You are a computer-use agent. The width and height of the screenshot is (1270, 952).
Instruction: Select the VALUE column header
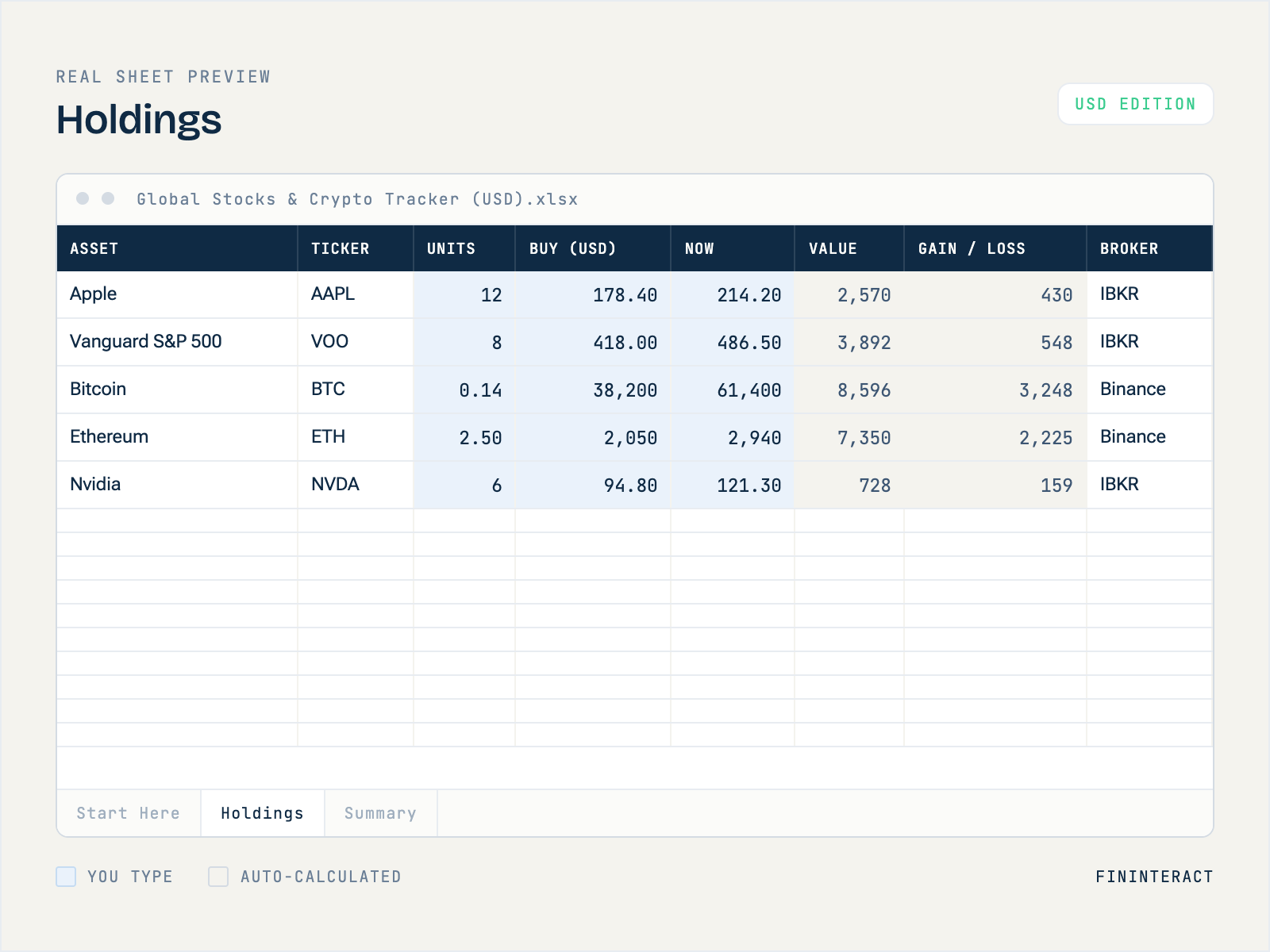[x=849, y=248]
